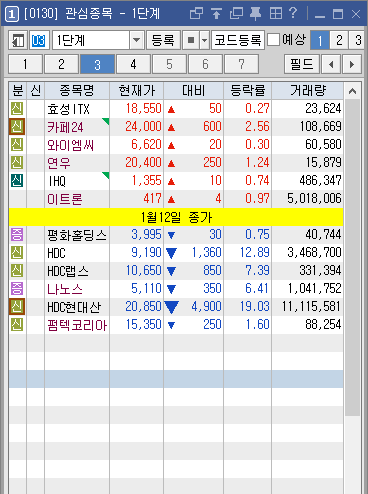The height and width of the screenshot is (494, 368).
Task: Sort by the 현재가 column header
Action: [137, 91]
